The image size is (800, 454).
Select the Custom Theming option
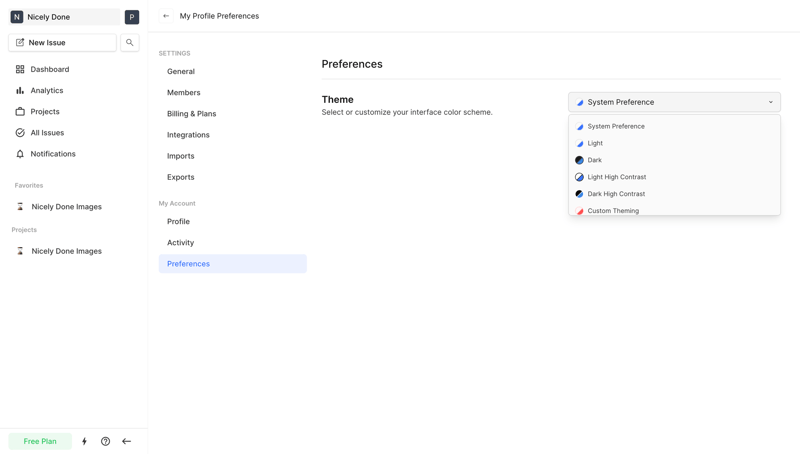point(613,210)
